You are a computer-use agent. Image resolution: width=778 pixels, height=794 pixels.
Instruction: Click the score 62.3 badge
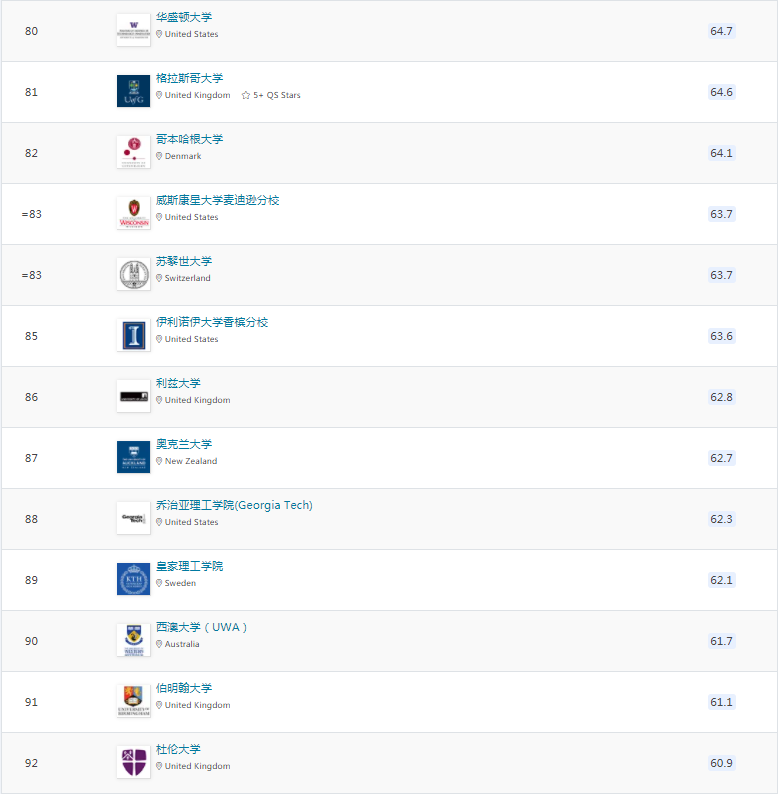click(x=721, y=519)
